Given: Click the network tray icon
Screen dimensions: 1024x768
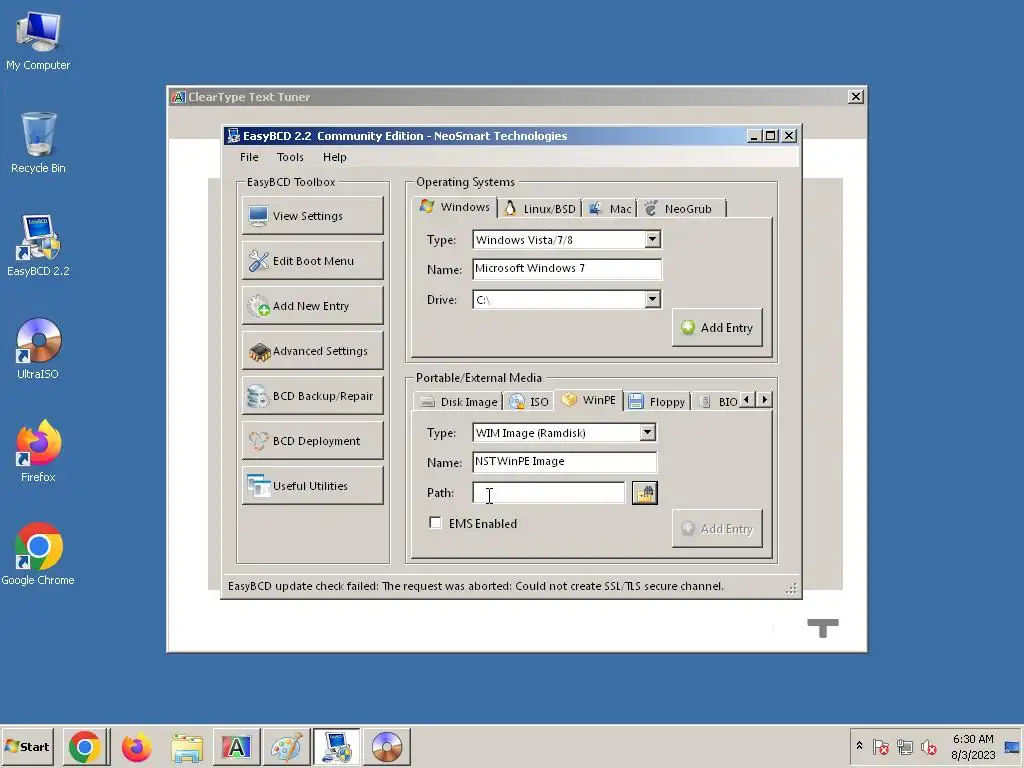Looking at the screenshot, I should coord(904,746).
